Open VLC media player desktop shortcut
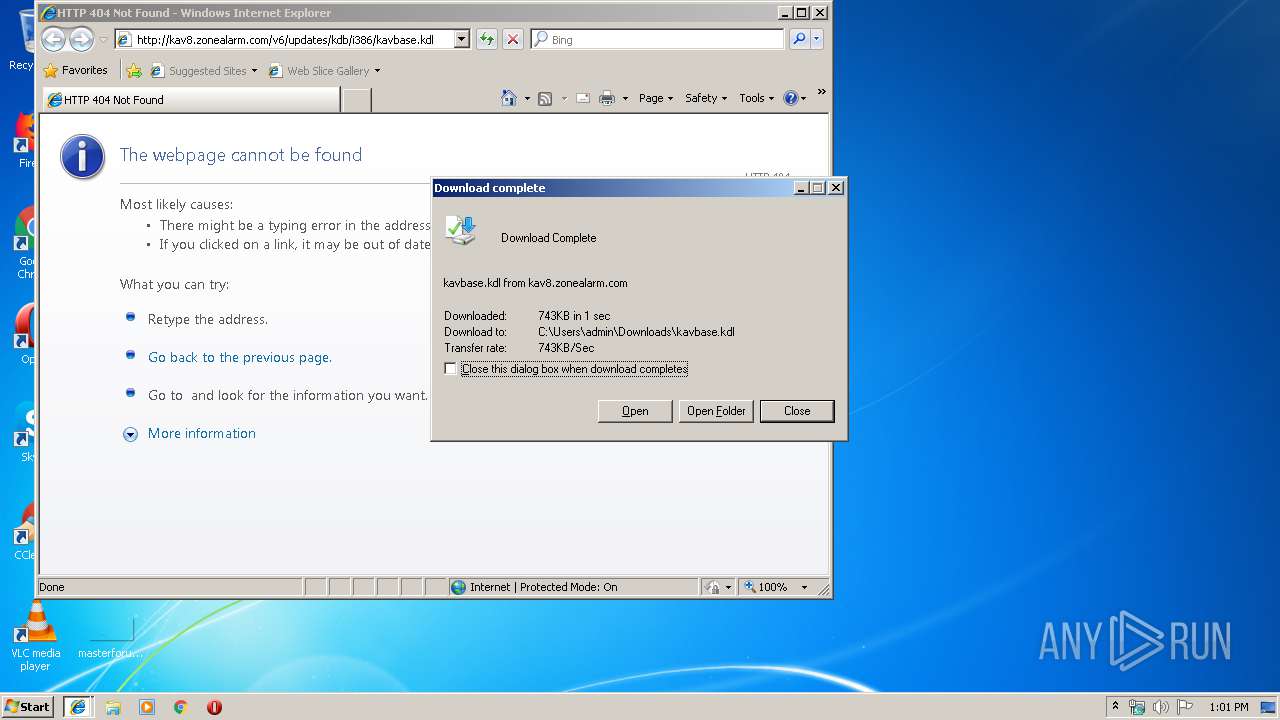1280x720 pixels. tap(35, 637)
